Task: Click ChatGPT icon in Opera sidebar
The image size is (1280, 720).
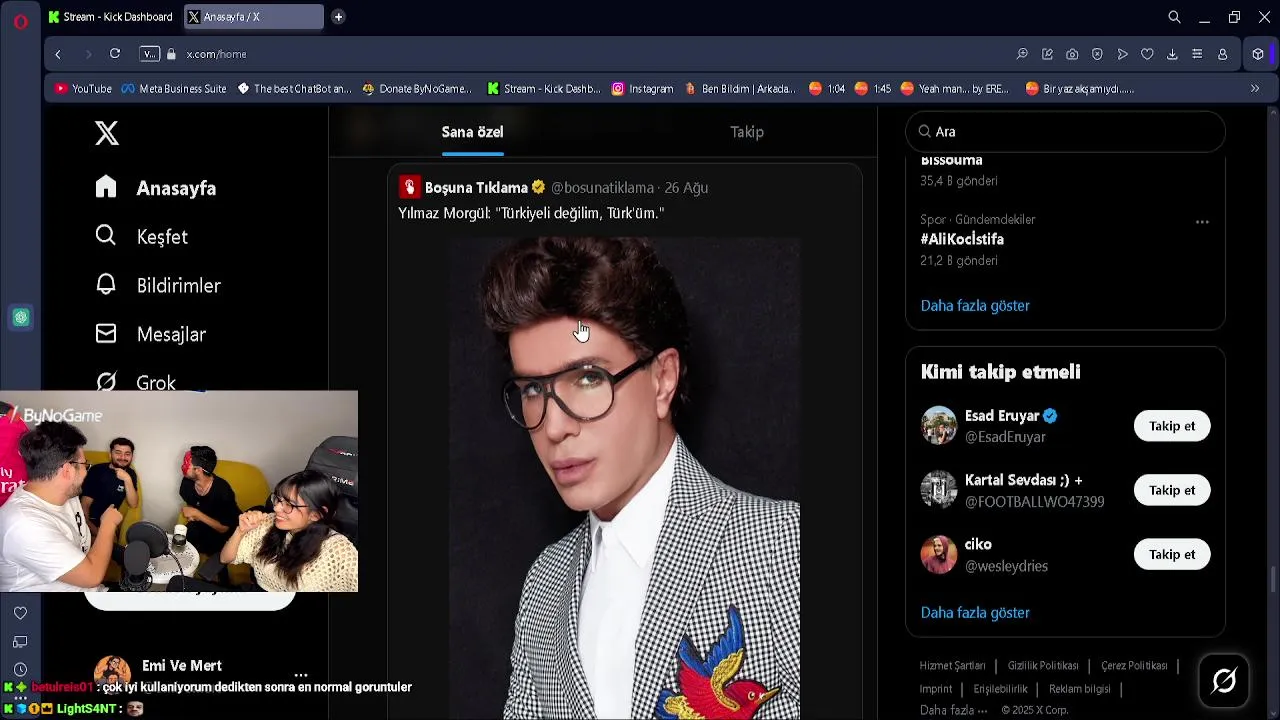Action: pyautogui.click(x=20, y=318)
